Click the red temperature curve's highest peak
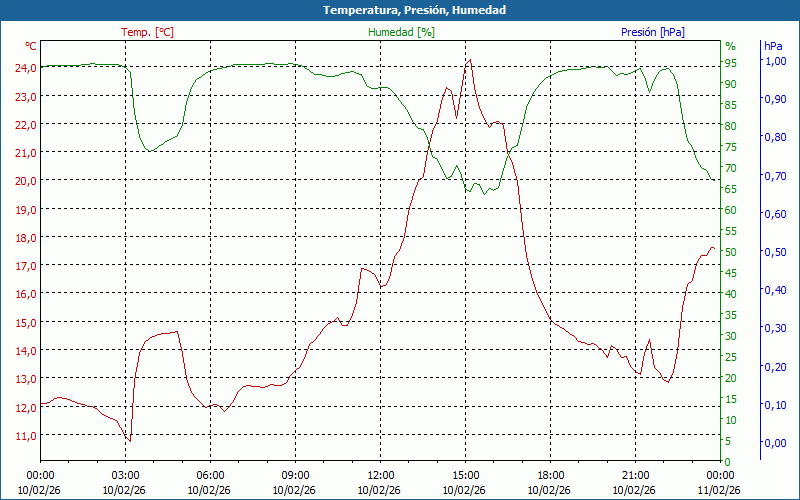The image size is (800, 500). click(469, 59)
